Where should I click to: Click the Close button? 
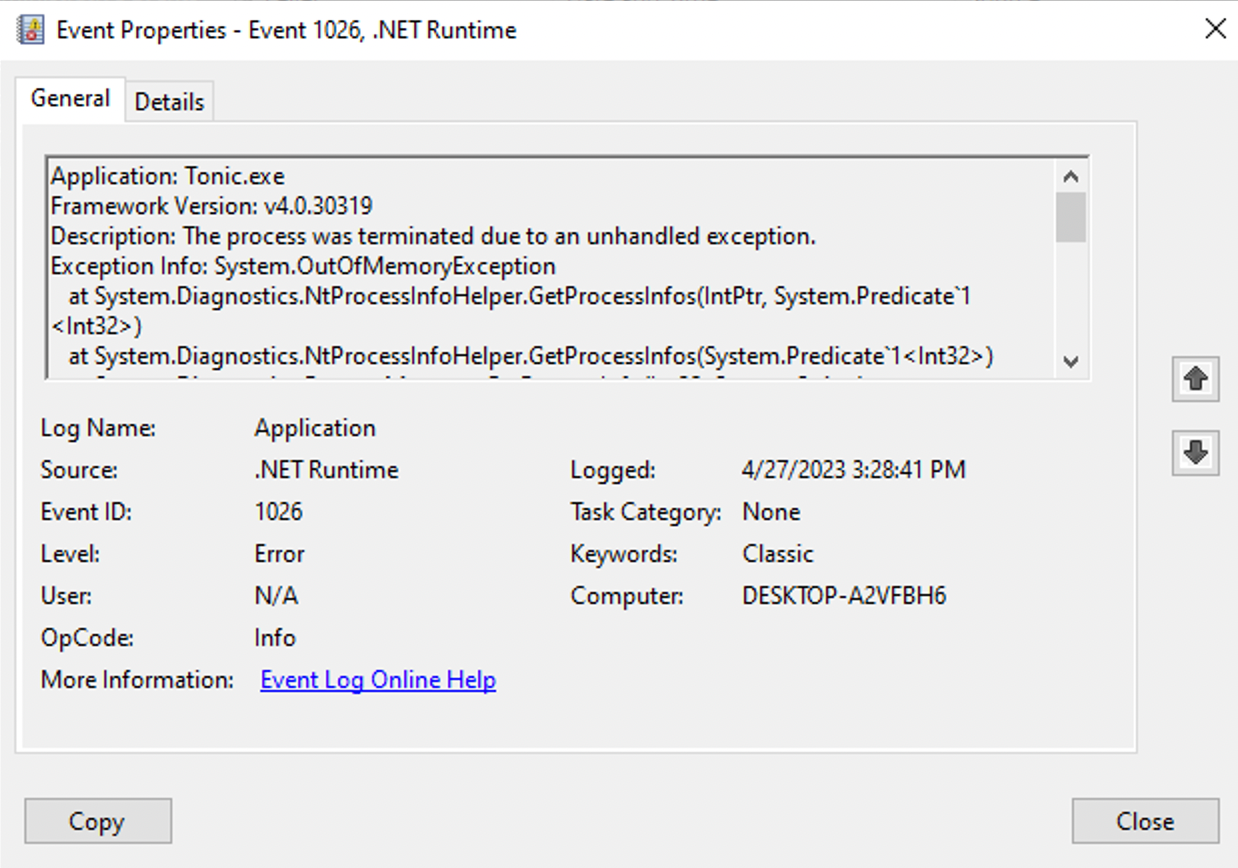click(1145, 821)
